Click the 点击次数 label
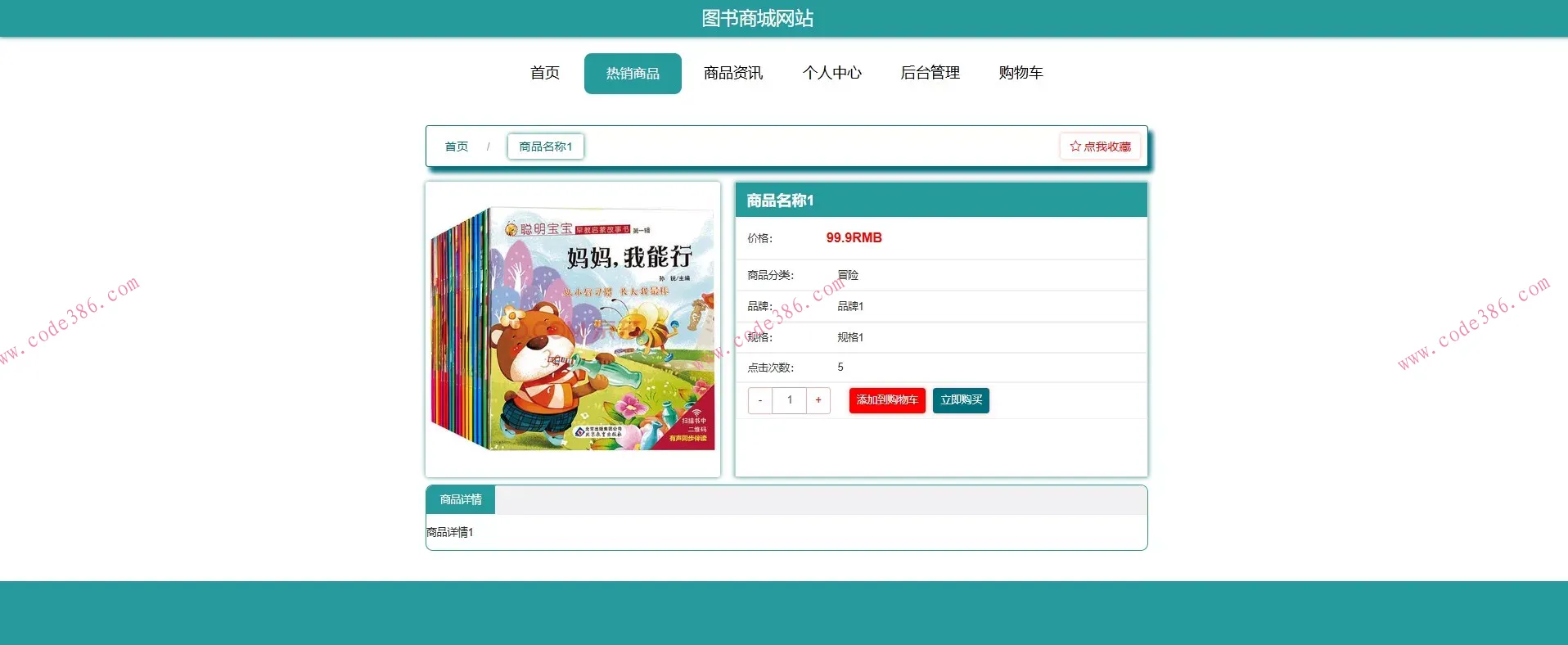Viewport: 1568px width, 645px height. pyautogui.click(x=770, y=368)
